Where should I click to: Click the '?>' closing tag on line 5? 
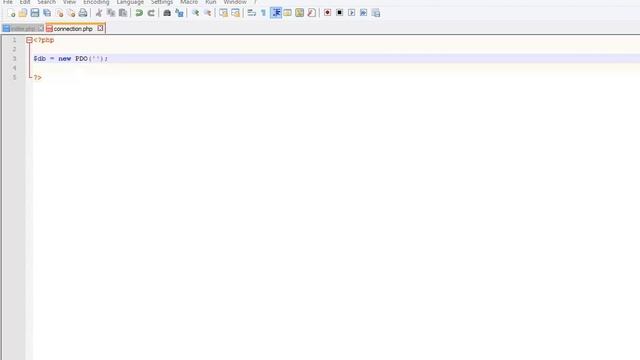coord(38,78)
